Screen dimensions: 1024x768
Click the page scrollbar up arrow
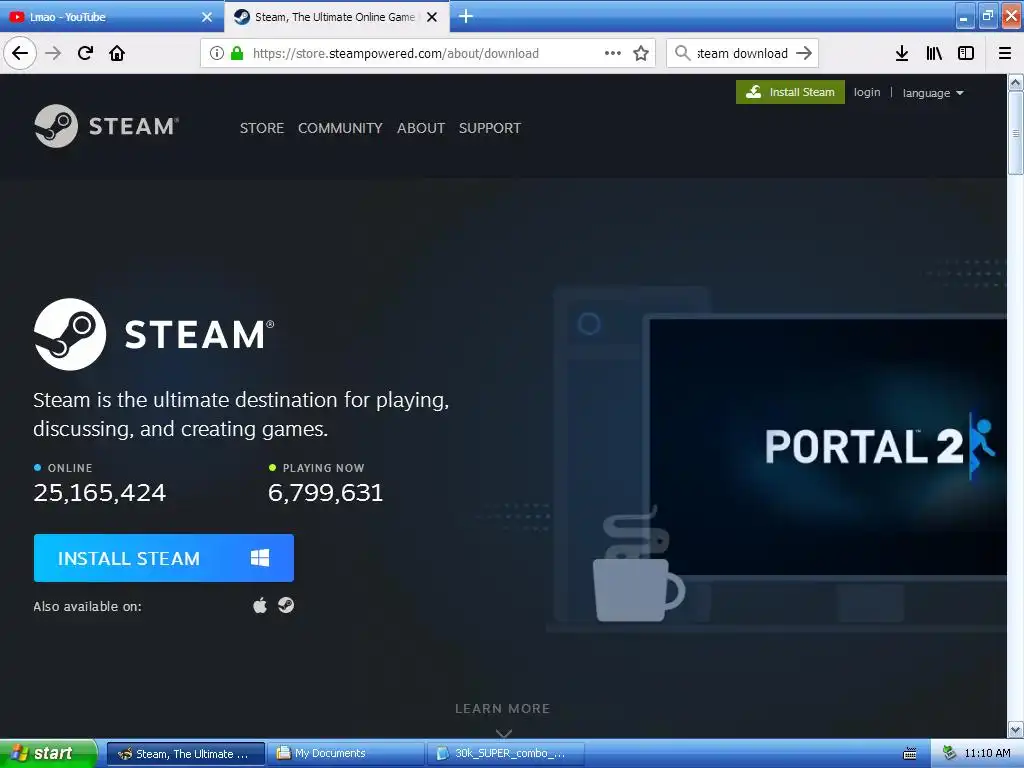[1015, 82]
